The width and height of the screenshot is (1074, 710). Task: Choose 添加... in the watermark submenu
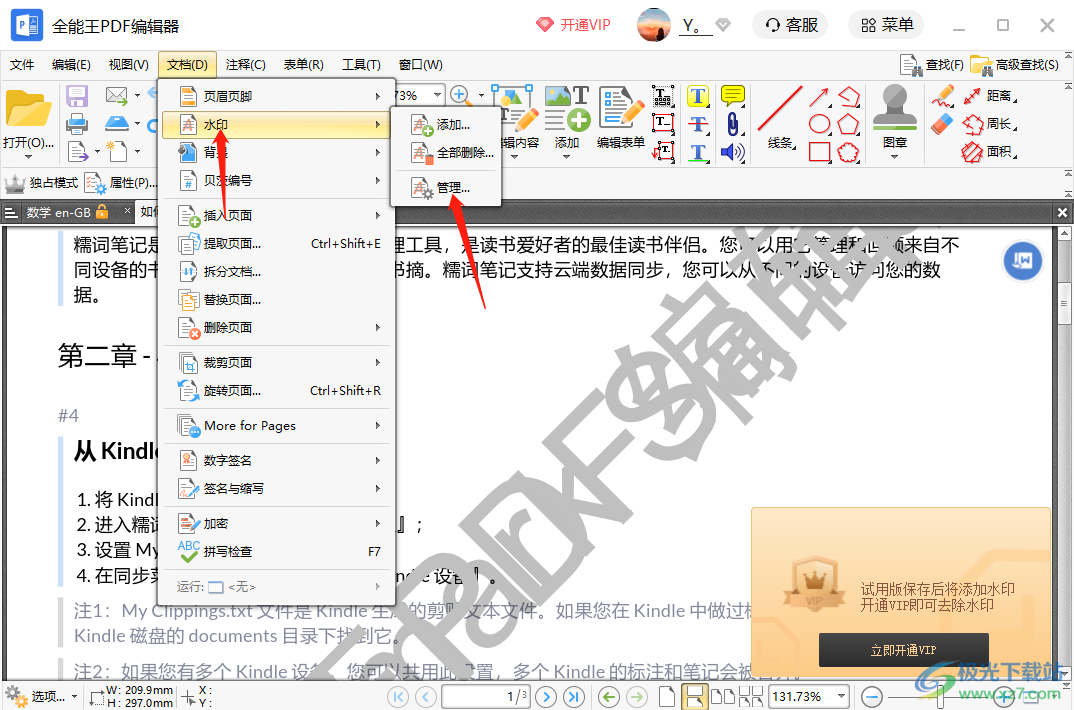(446, 125)
